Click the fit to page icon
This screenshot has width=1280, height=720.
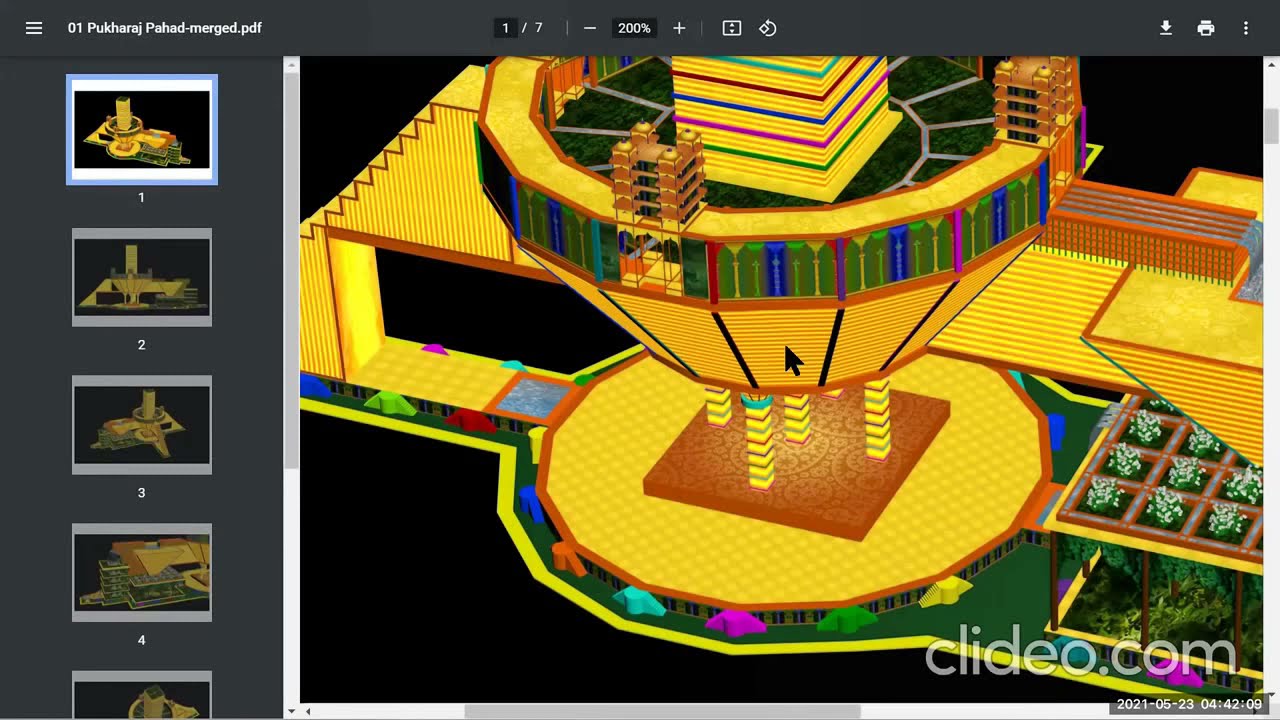[732, 28]
